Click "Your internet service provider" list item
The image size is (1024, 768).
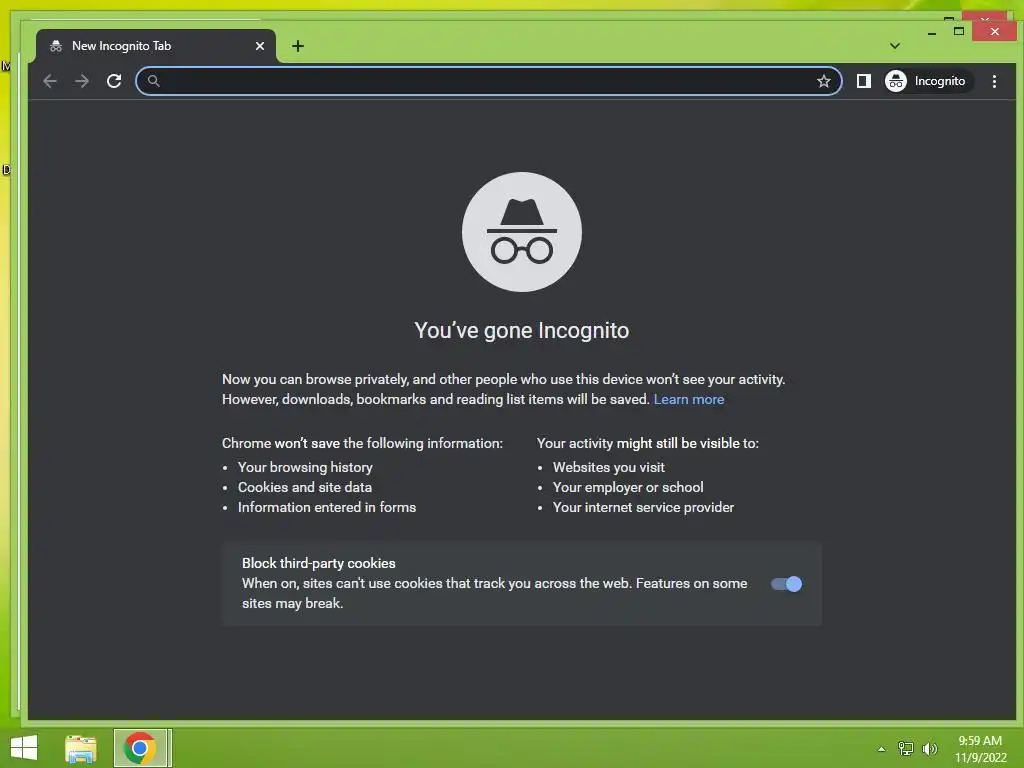643,507
